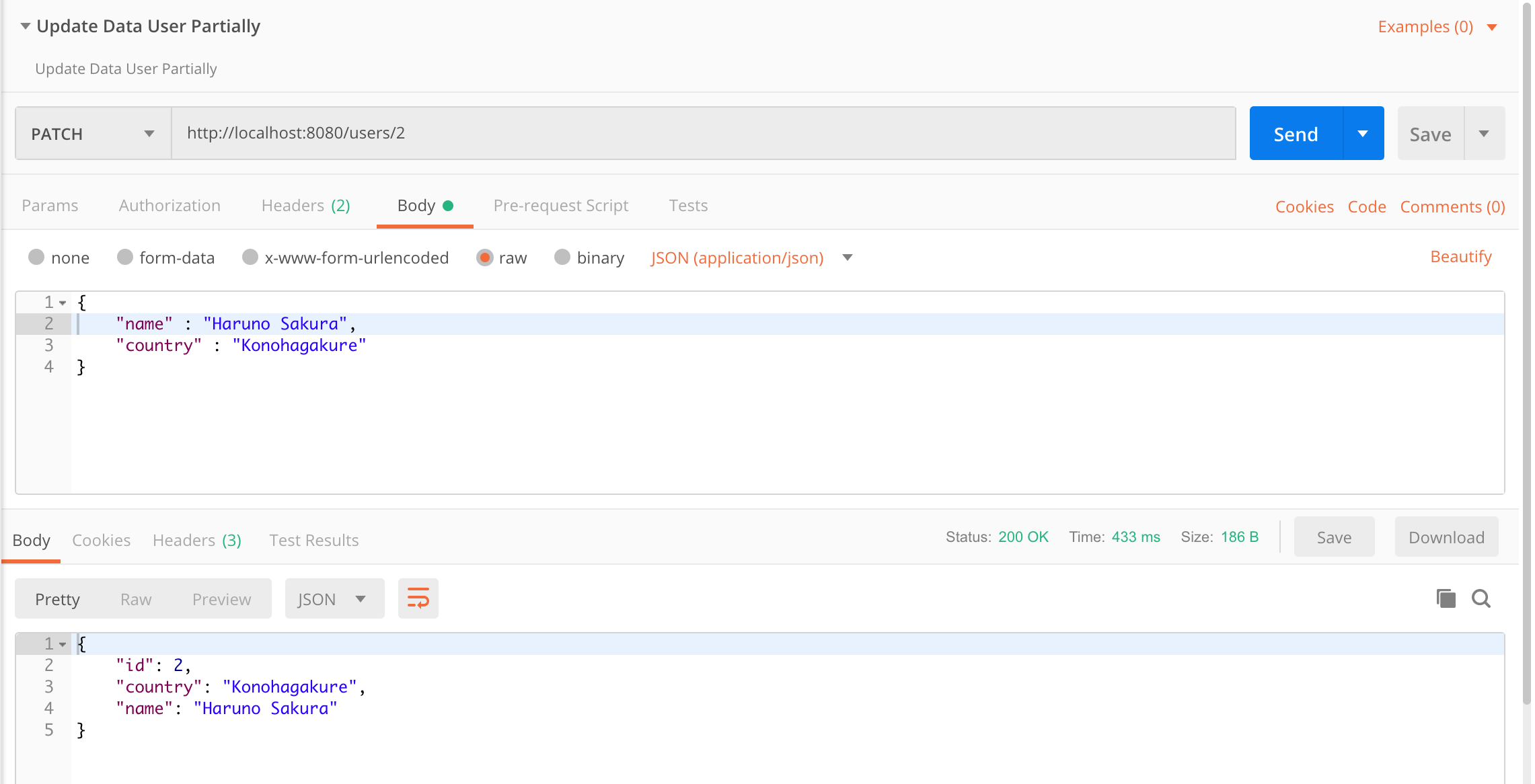Viewport: 1535px width, 784px height.
Task: Select the none body type radio
Action: pos(36,258)
